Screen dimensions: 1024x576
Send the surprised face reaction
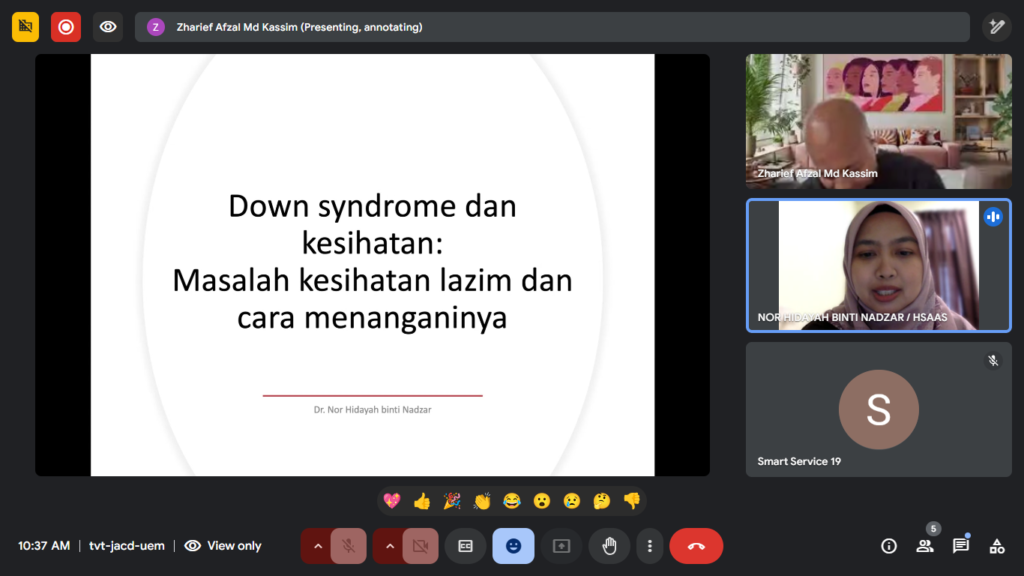542,501
